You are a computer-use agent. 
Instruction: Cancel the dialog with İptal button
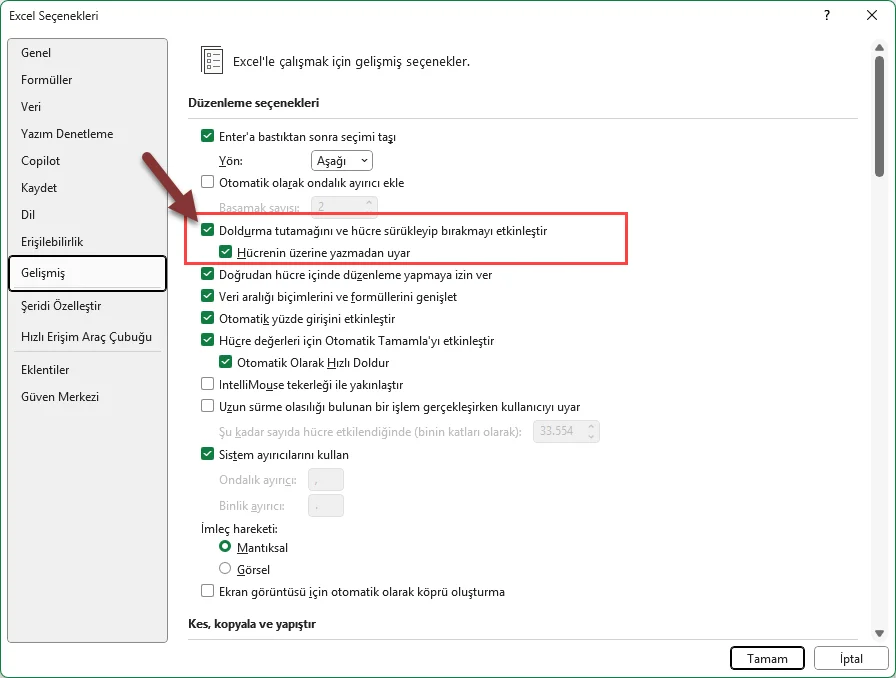[851, 659]
